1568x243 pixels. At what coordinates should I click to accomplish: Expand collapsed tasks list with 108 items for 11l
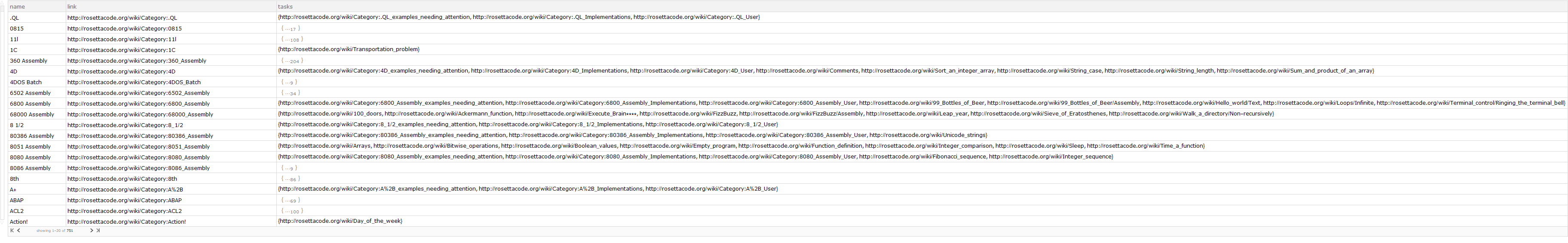(x=291, y=39)
